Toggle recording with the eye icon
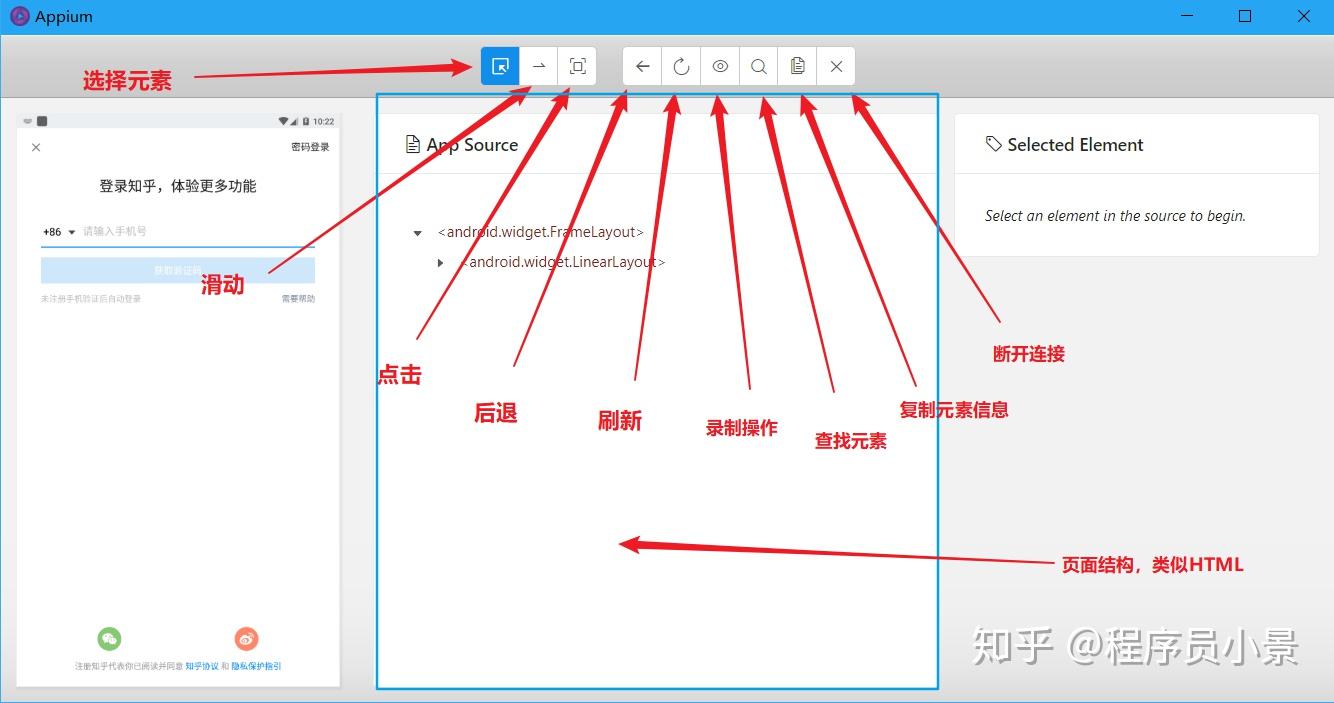The image size is (1334, 703). click(x=720, y=66)
